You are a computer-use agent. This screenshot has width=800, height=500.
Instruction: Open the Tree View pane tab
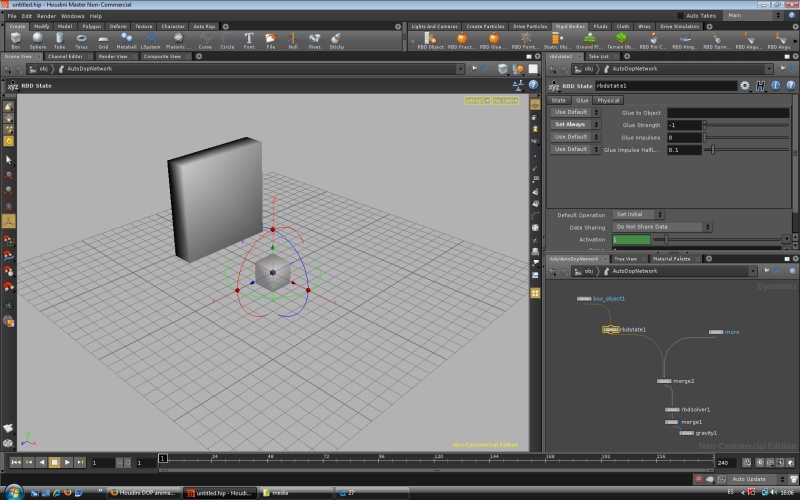[626, 259]
